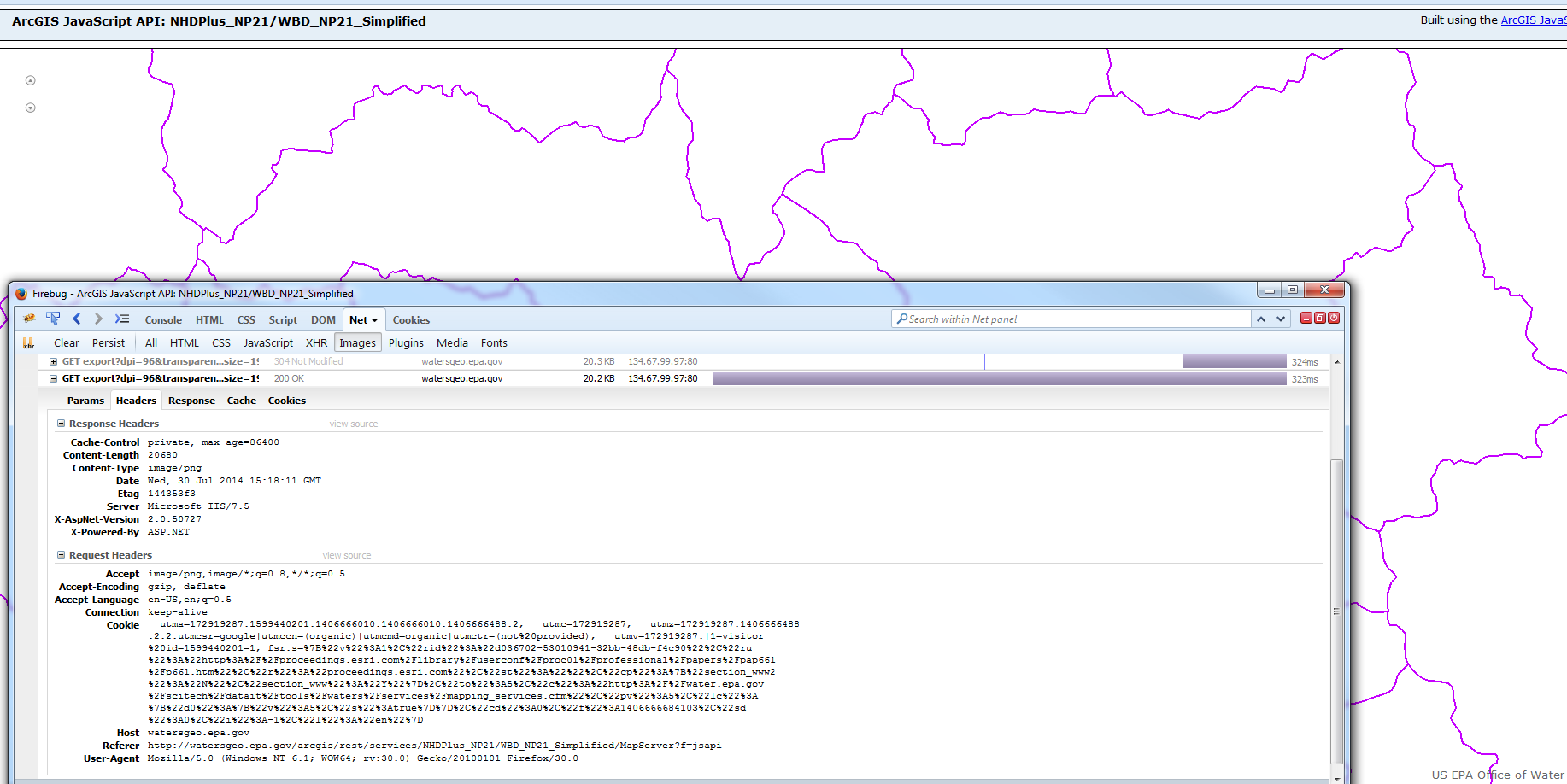Image resolution: width=1567 pixels, height=784 pixels.
Task: Expand the 304 Not Modified GET request
Action: [x=53, y=361]
